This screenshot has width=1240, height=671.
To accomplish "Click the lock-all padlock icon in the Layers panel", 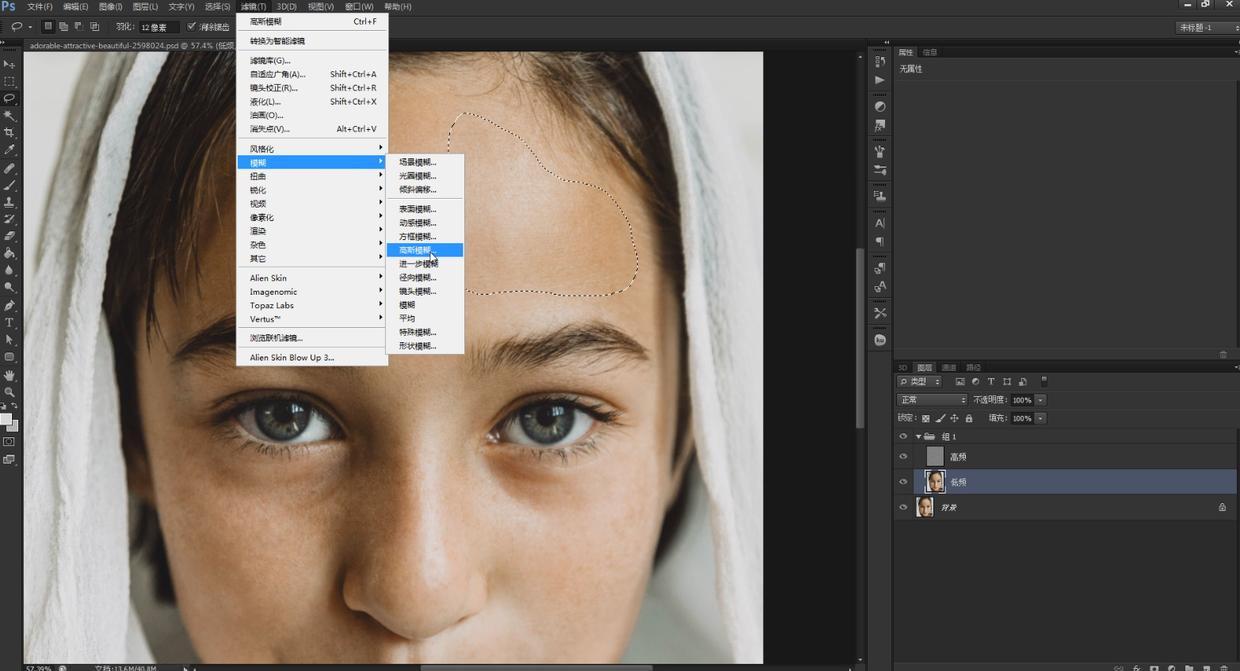I will coord(969,418).
